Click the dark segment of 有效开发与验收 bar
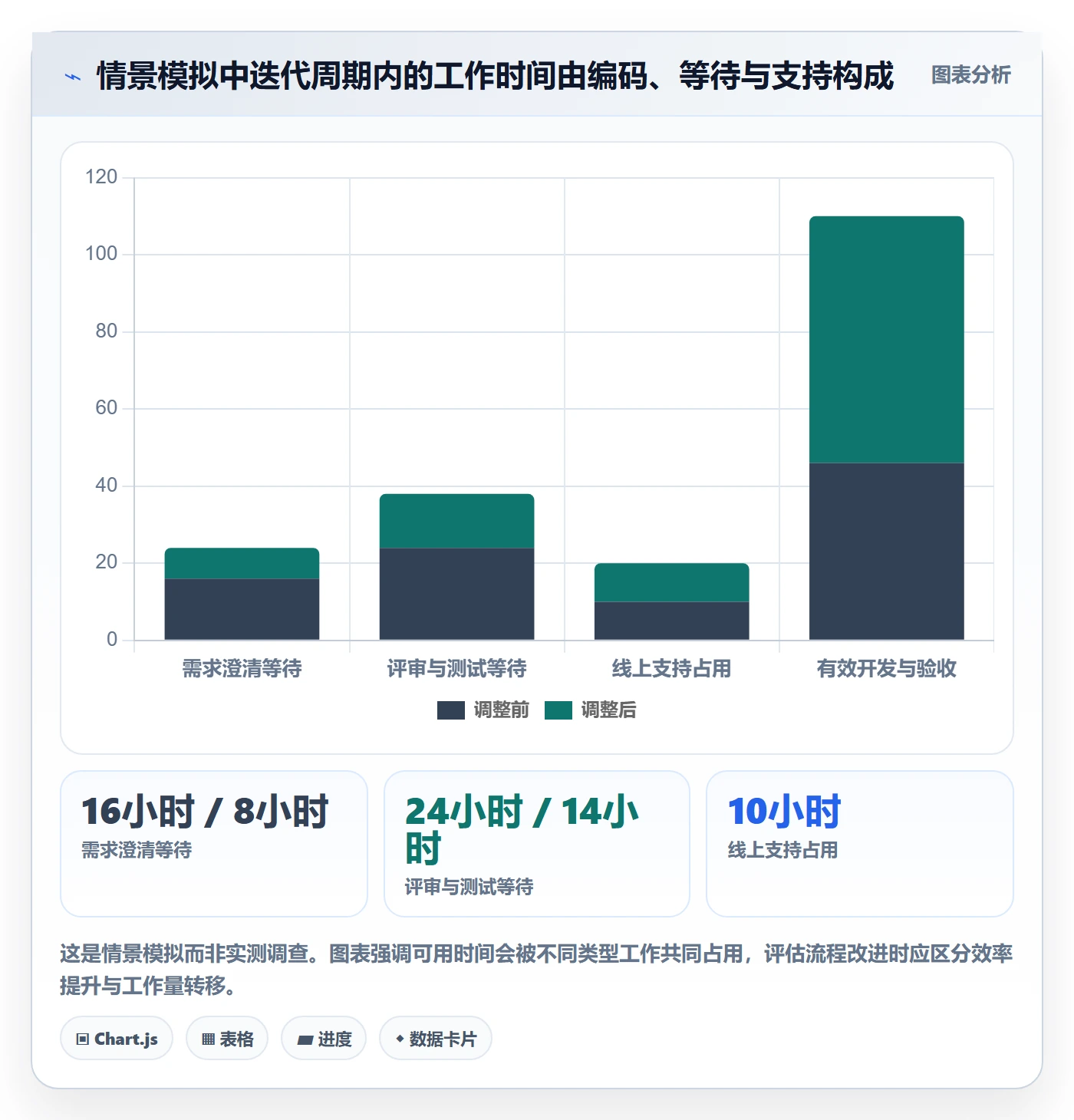This screenshot has height=1120, width=1074. coord(887,552)
